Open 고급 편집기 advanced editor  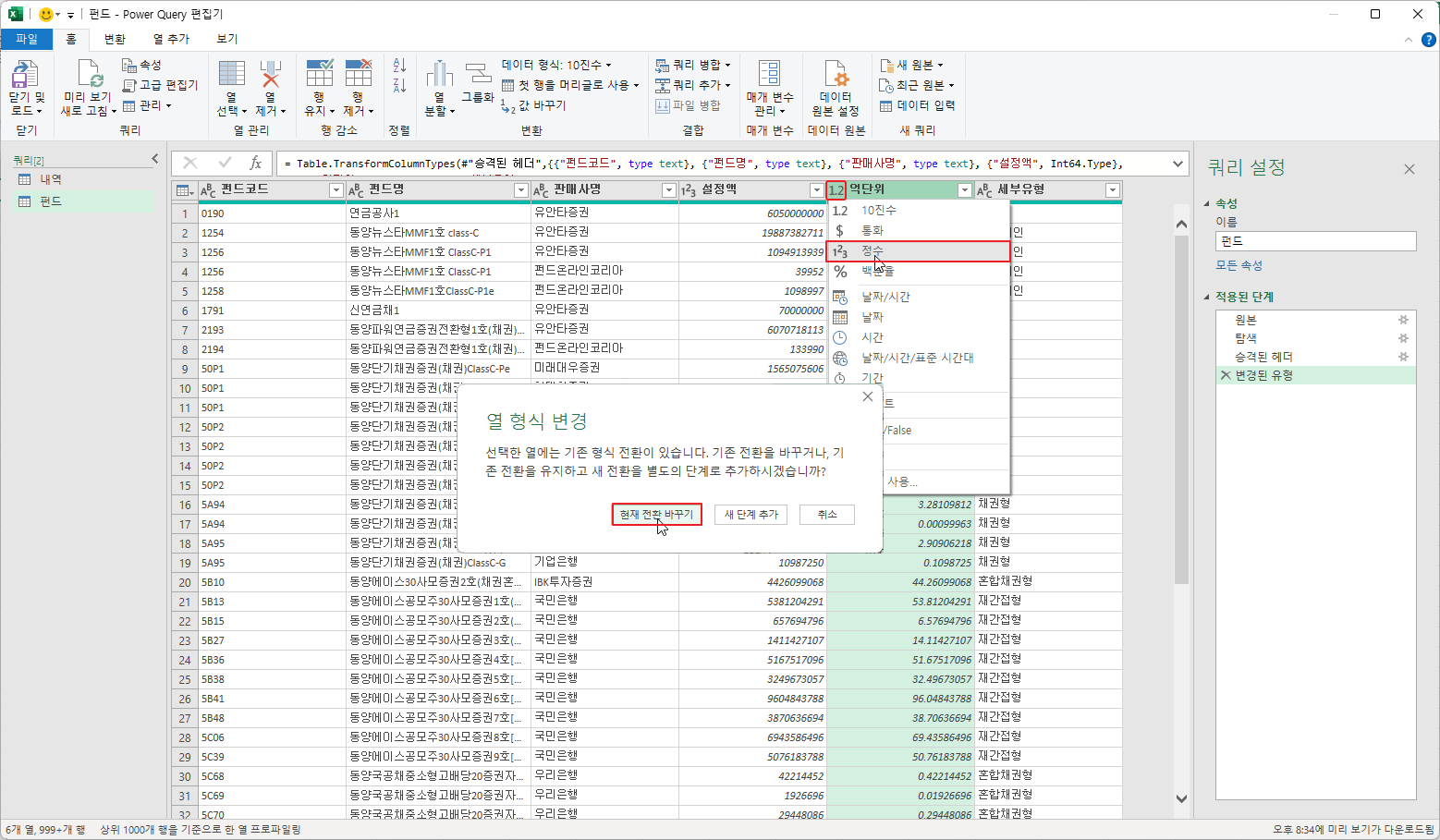tap(159, 85)
